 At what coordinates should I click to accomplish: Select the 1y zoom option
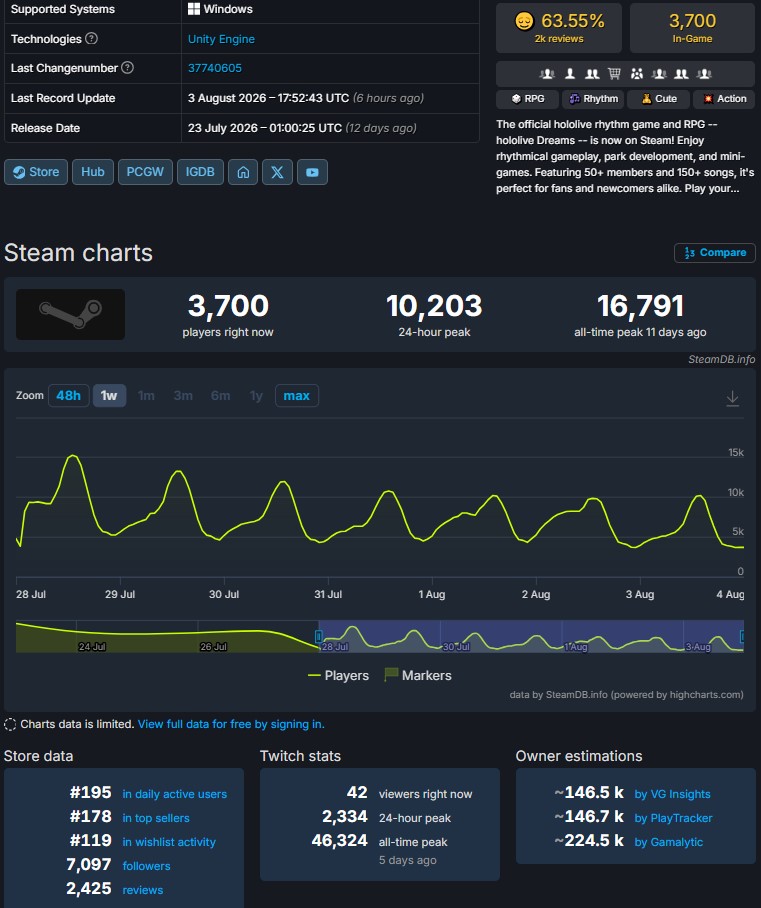coord(256,396)
